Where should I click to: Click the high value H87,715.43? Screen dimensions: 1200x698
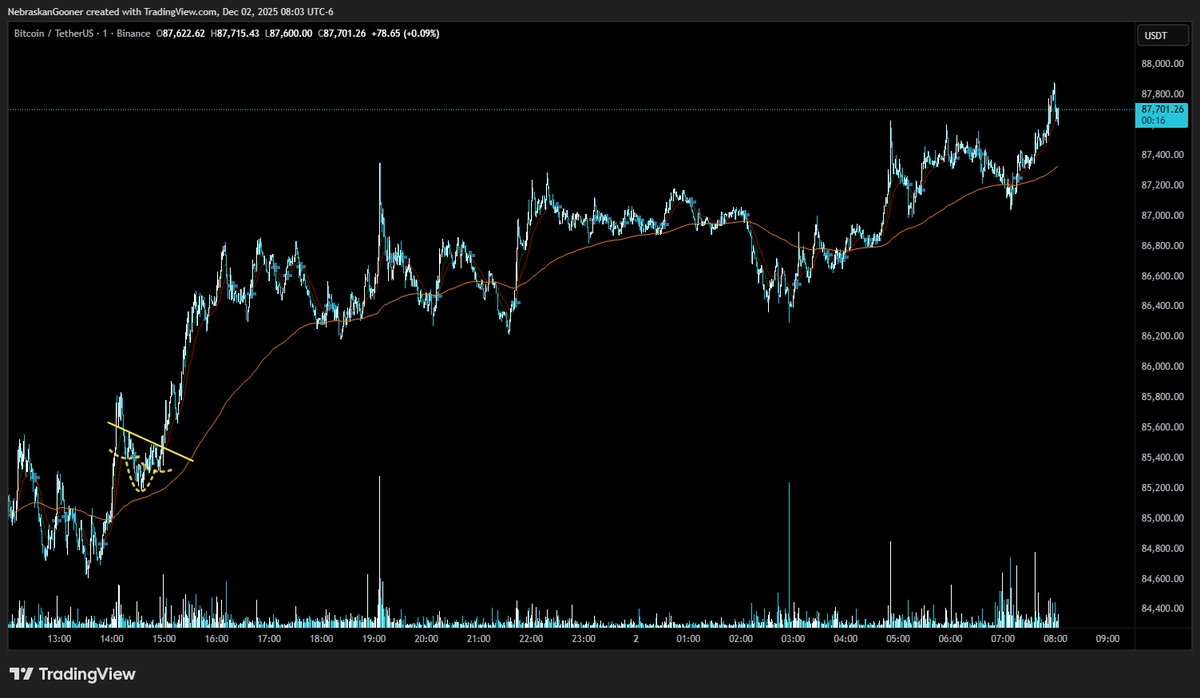click(x=237, y=33)
